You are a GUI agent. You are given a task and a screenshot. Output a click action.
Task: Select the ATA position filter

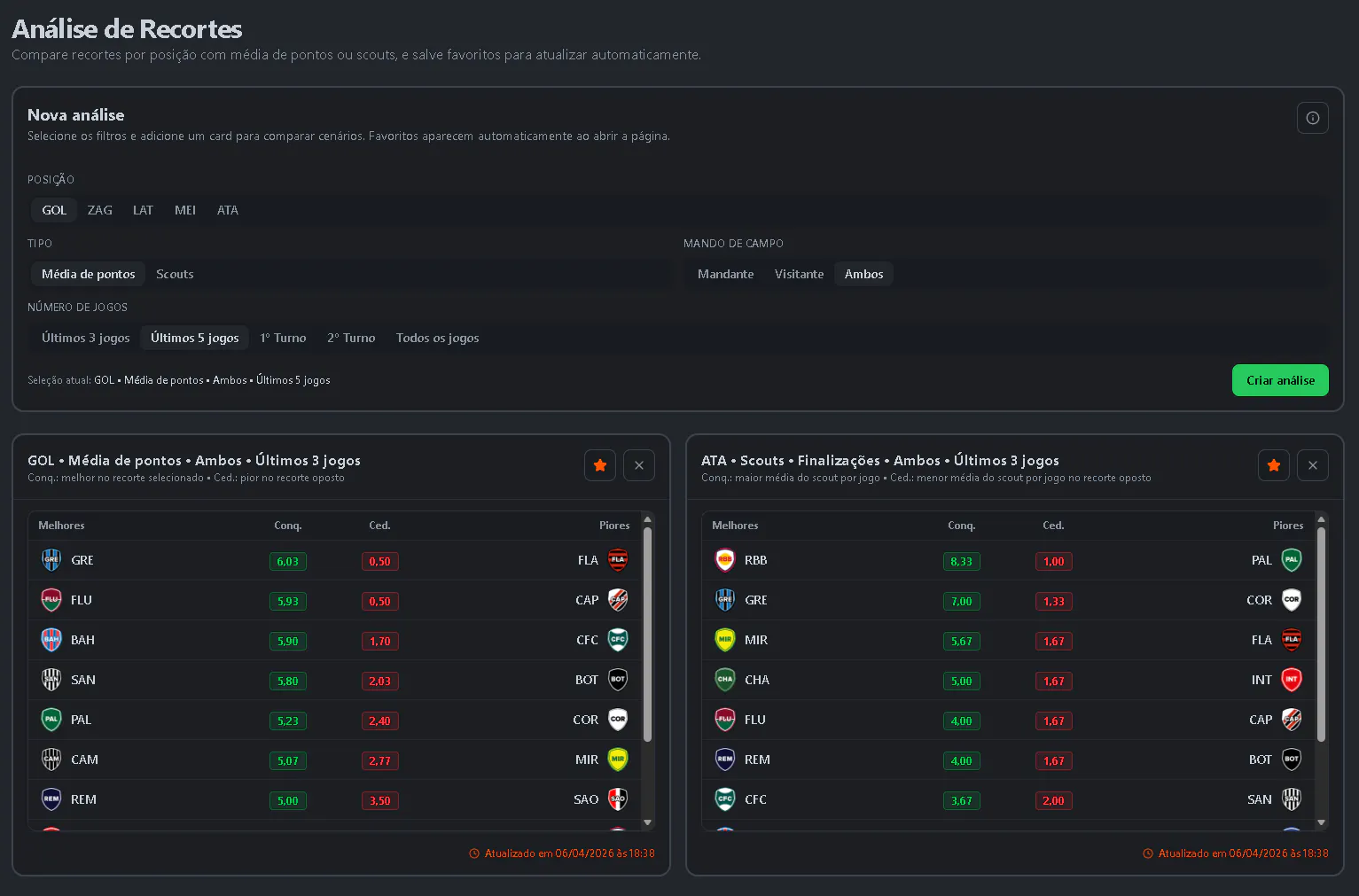pyautogui.click(x=228, y=210)
